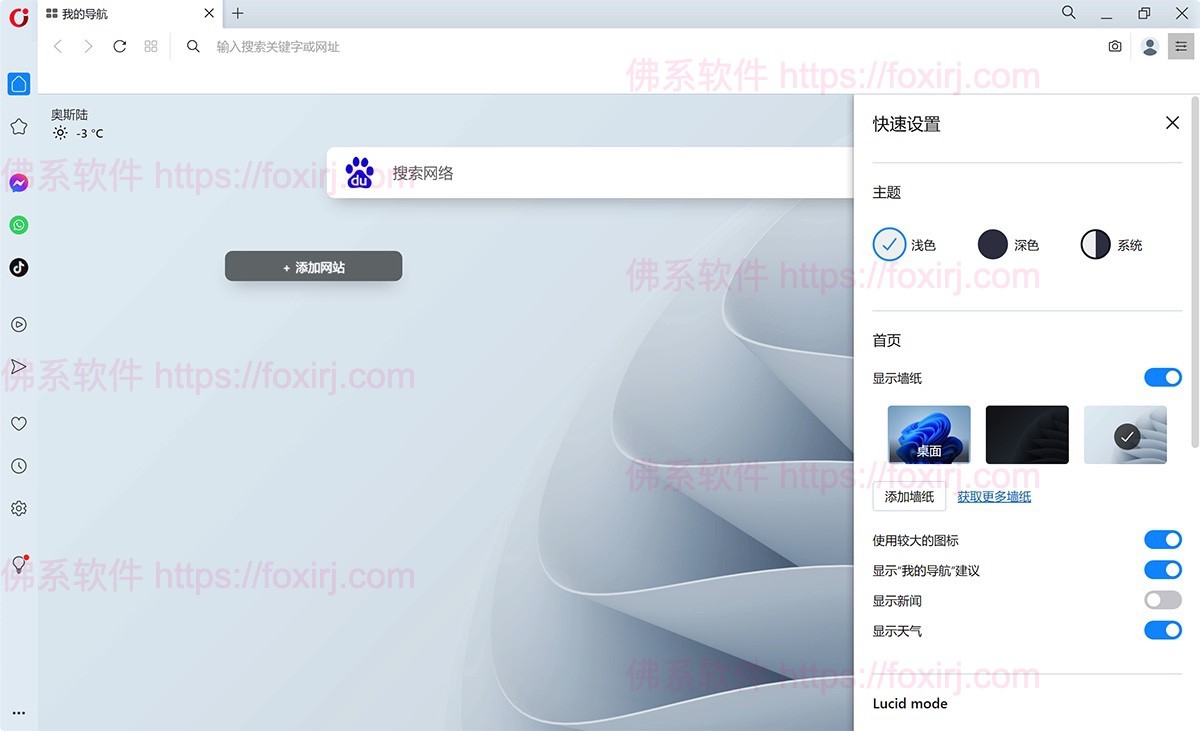Open the Opera Player sidebar panel
This screenshot has width=1200, height=731.
click(x=18, y=324)
